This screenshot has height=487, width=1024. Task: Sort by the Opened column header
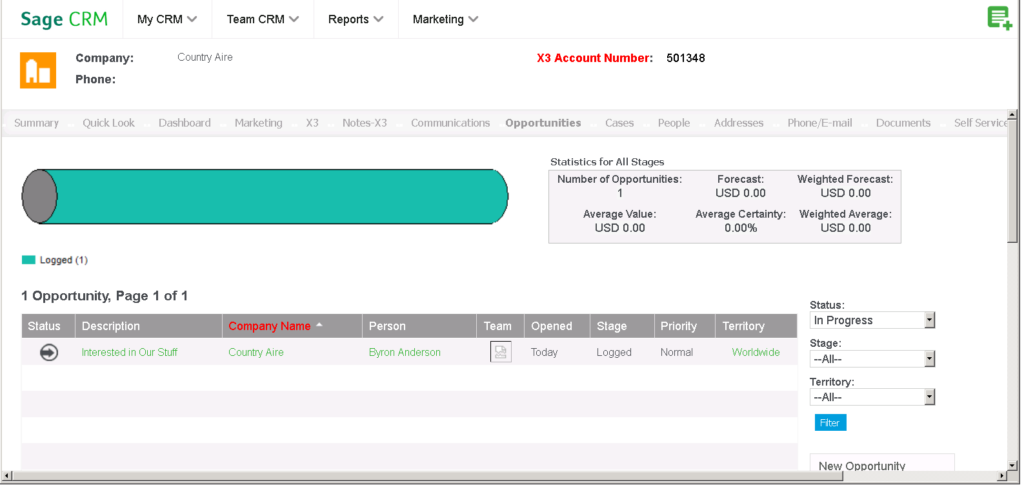click(552, 326)
